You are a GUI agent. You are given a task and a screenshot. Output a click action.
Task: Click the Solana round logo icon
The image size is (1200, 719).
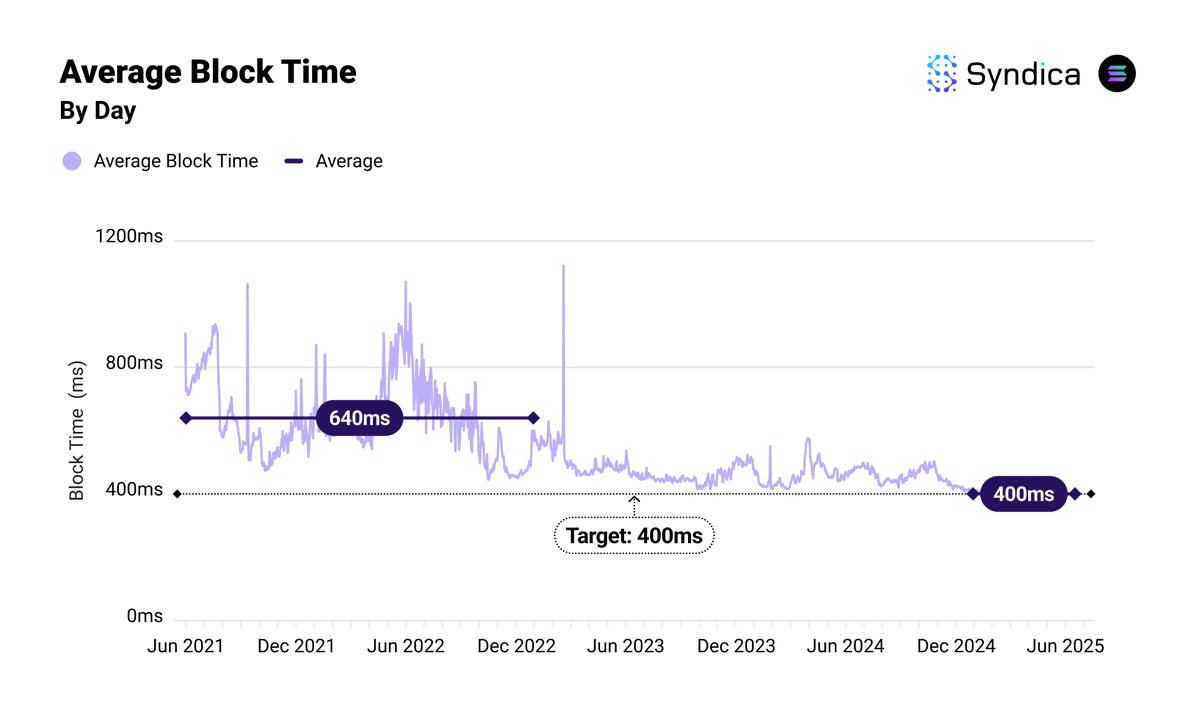[x=1117, y=74]
